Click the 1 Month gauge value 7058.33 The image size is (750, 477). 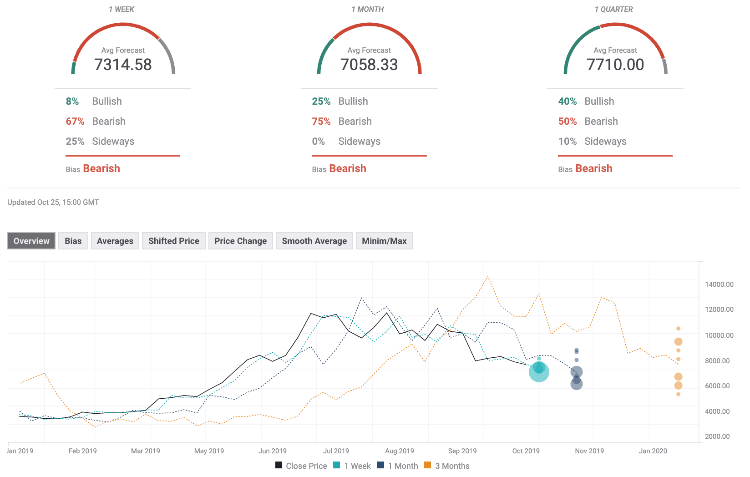click(x=370, y=65)
